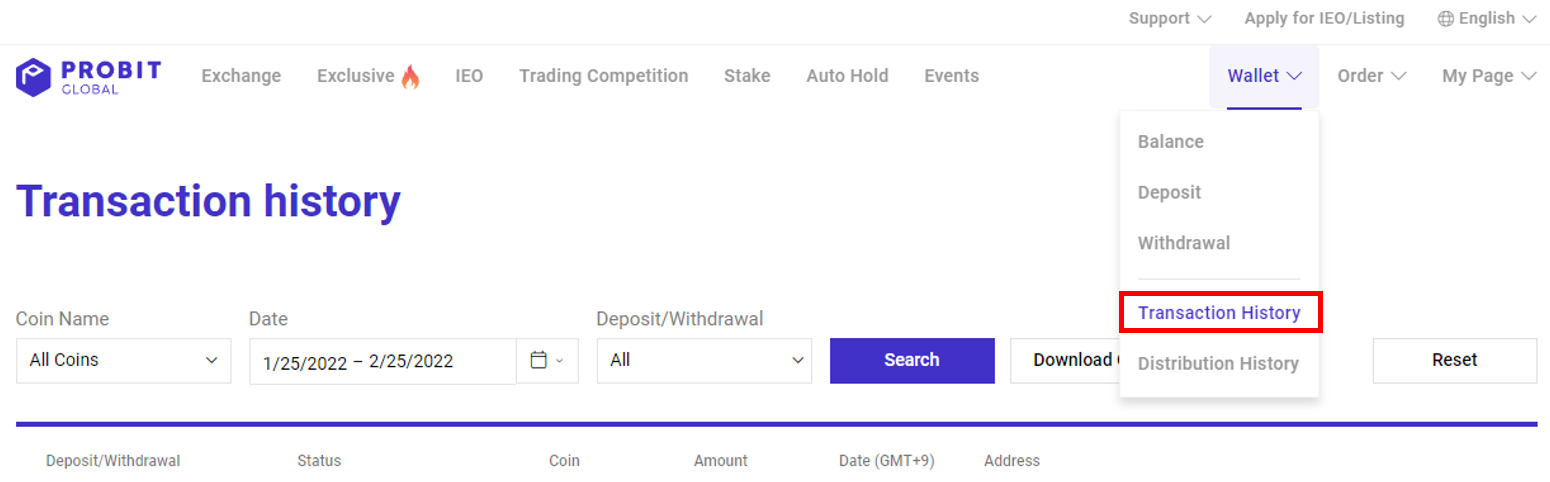This screenshot has width=1550, height=482.
Task: Open the Coin Name All Coins dropdown
Action: tap(123, 360)
